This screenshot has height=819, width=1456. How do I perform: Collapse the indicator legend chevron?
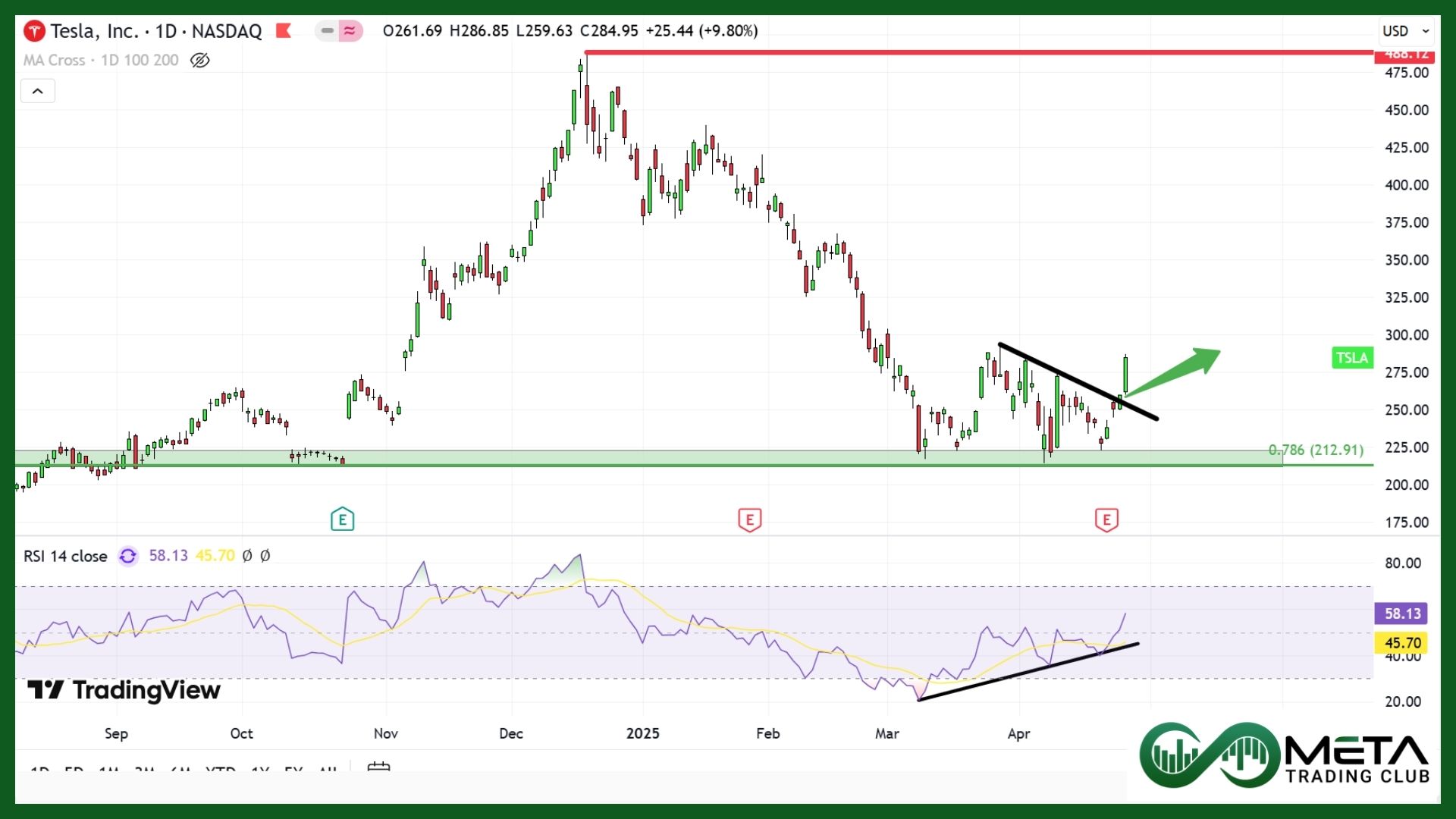click(x=37, y=92)
